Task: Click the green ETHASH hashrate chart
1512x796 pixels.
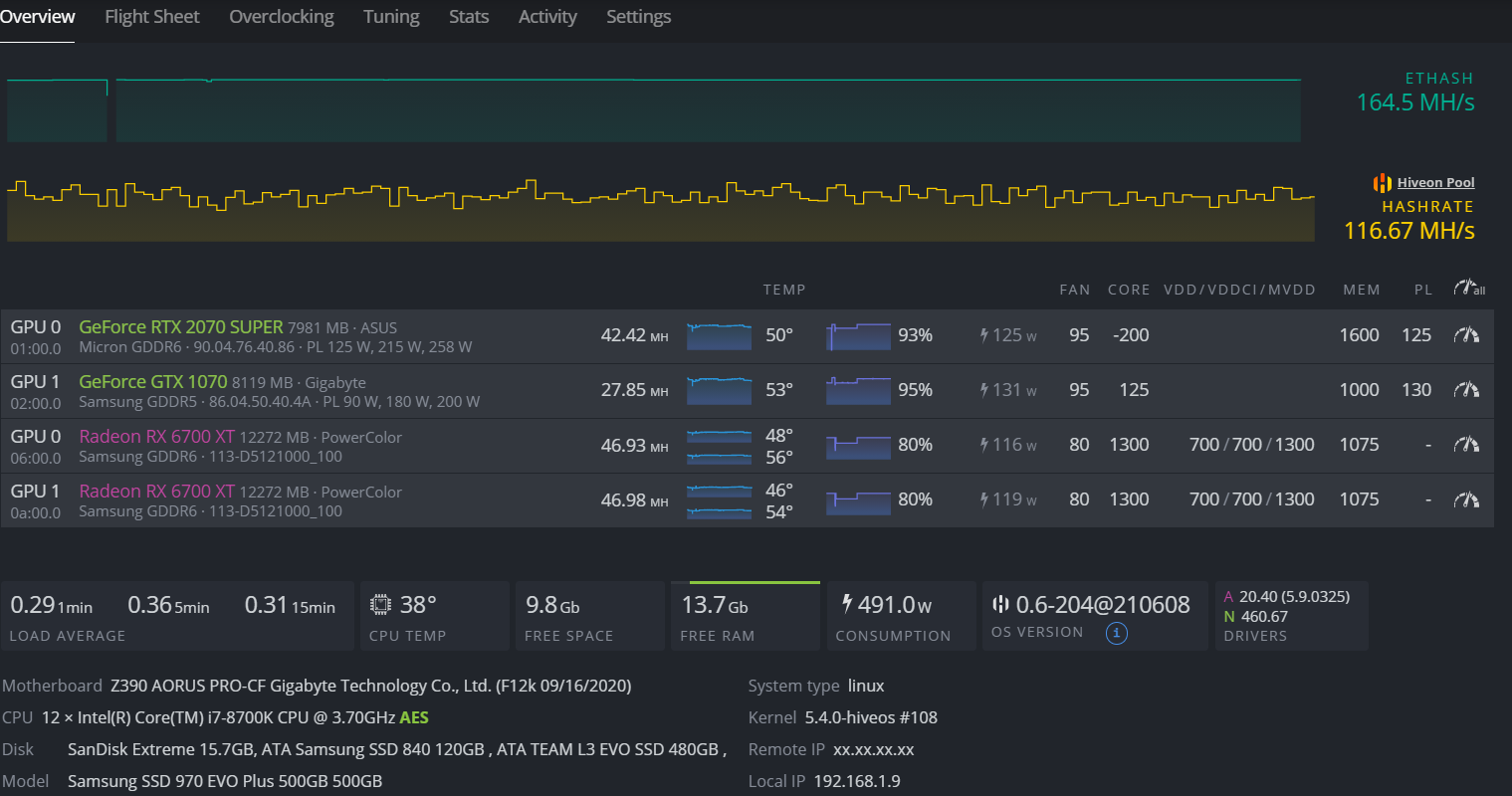Action: coord(654,109)
